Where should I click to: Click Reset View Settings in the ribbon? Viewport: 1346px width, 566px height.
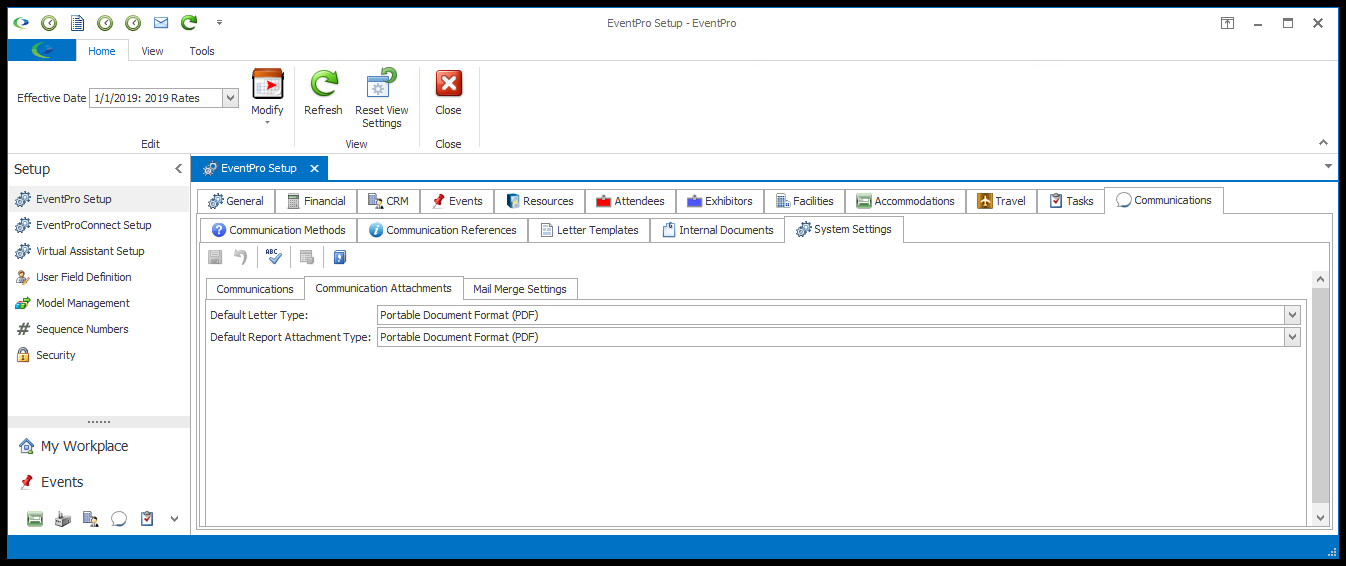pos(382,99)
